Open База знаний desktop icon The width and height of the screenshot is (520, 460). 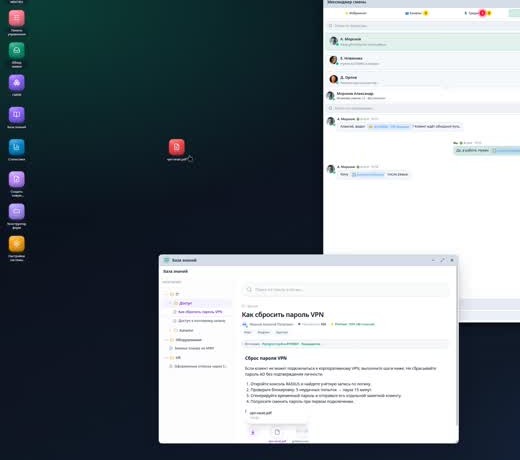[17, 115]
